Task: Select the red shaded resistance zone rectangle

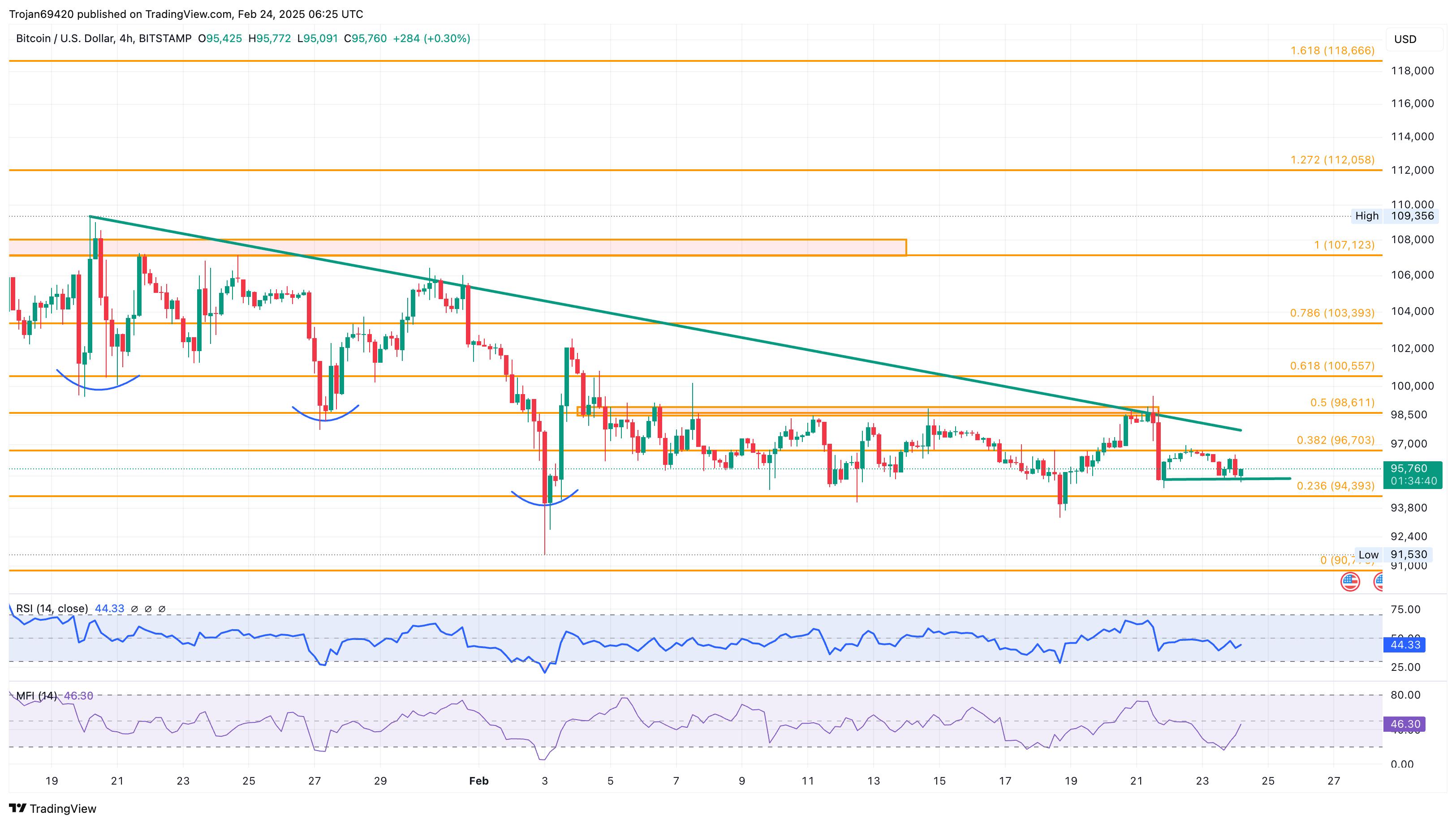Action: click(x=457, y=247)
